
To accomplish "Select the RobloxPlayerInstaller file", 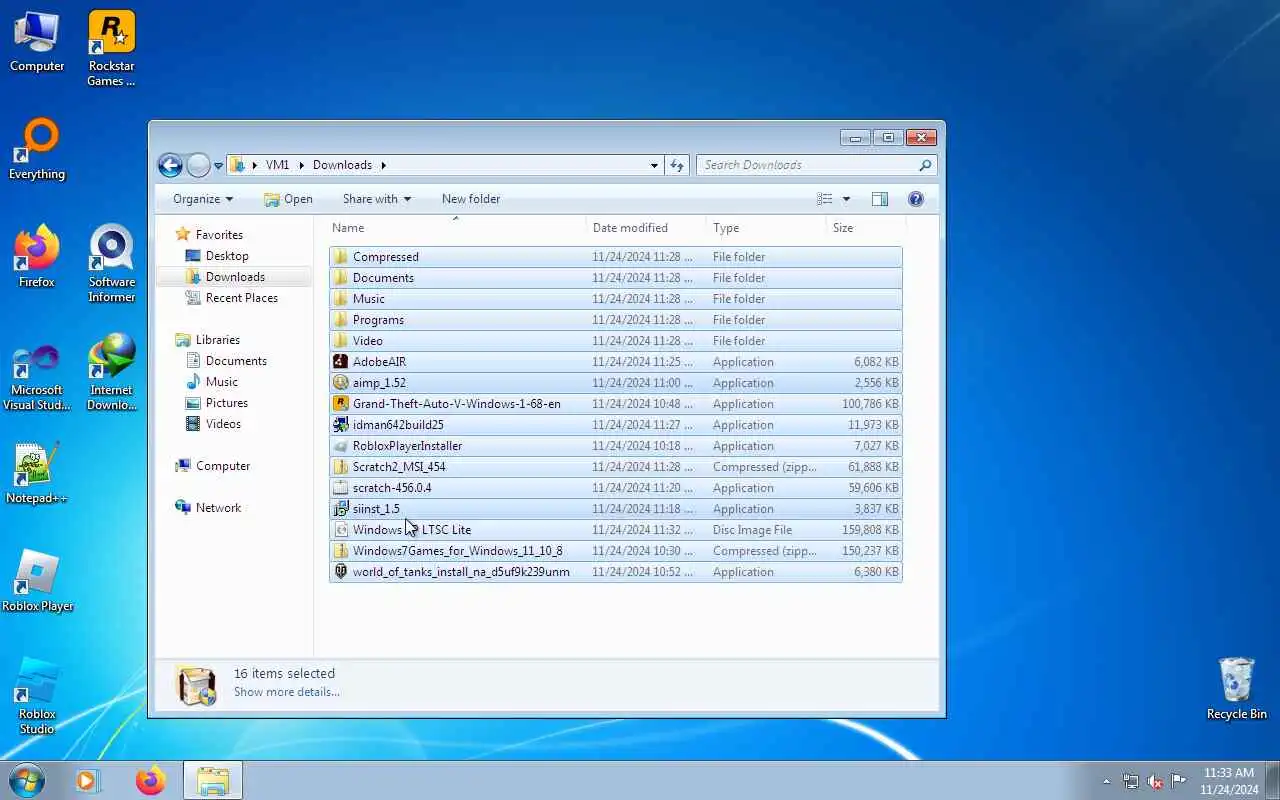I will click(x=616, y=446).
